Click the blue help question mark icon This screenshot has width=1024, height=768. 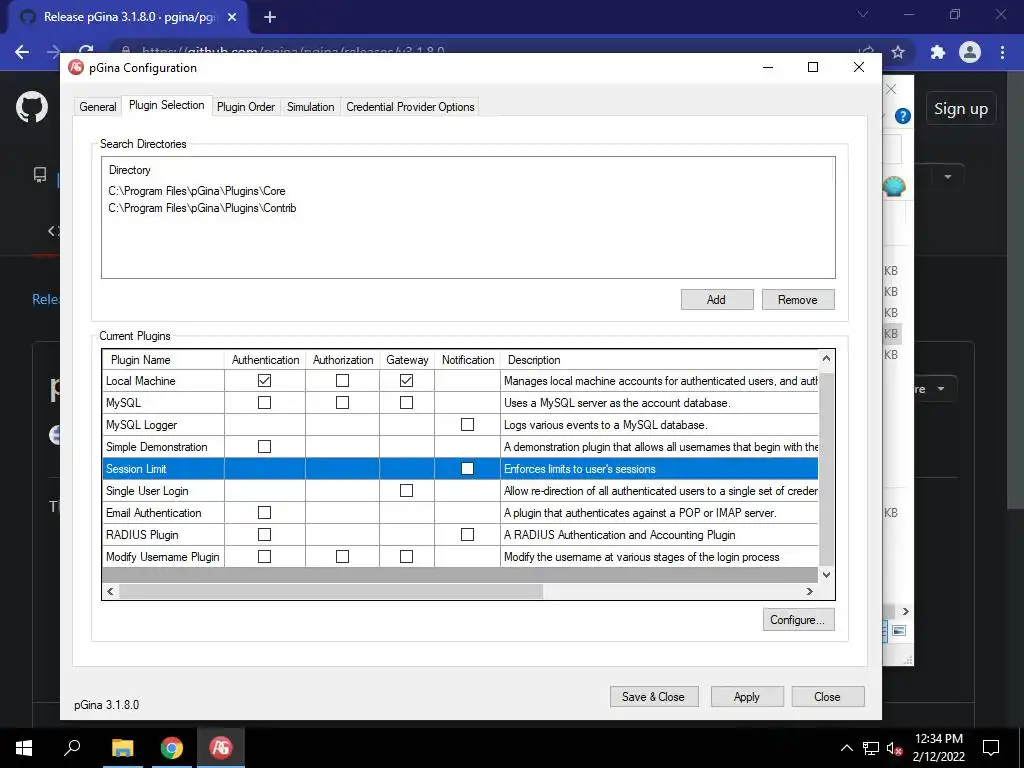pyautogui.click(x=903, y=116)
